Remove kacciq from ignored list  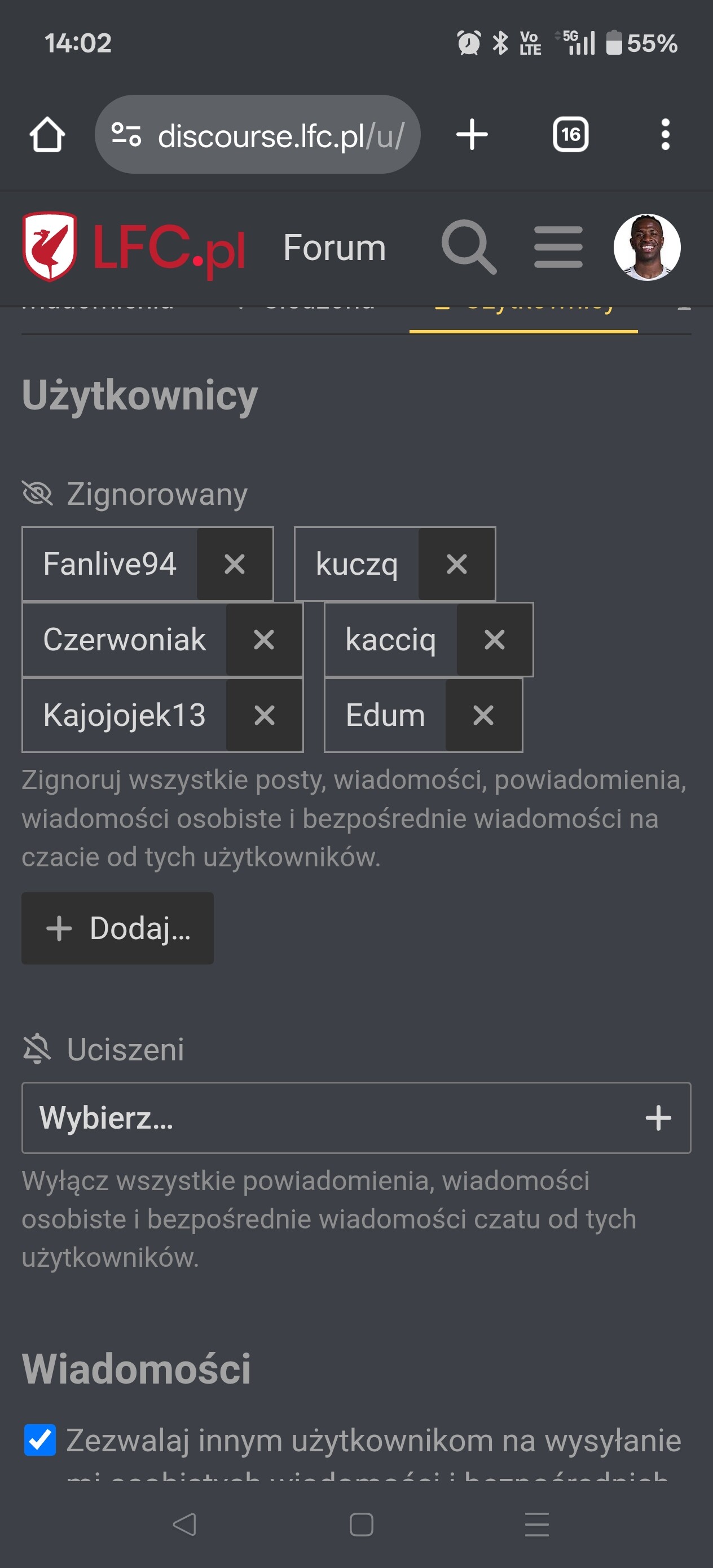[494, 640]
